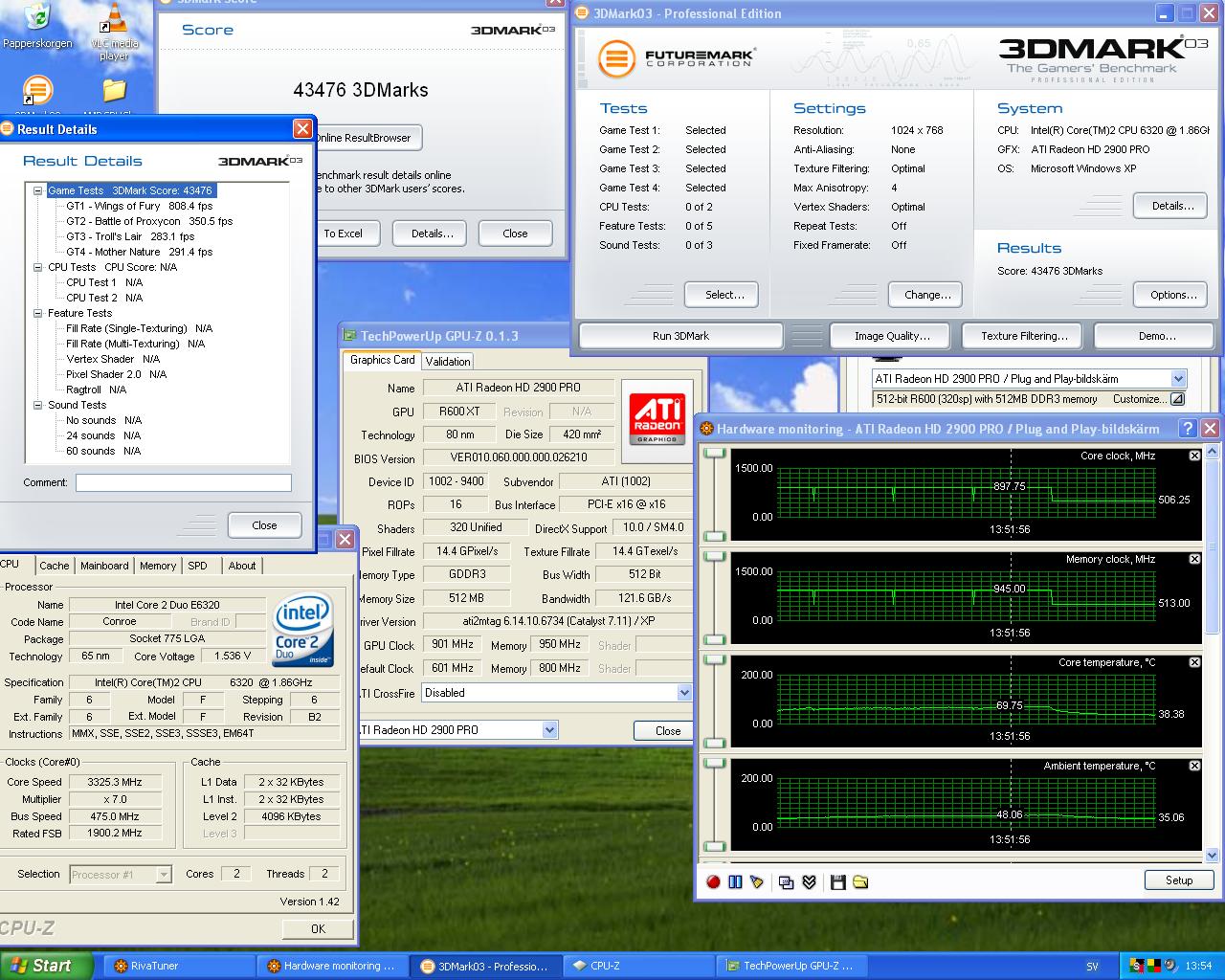
Task: Open the RivaTuner display adapter dropdown
Action: point(1178,379)
